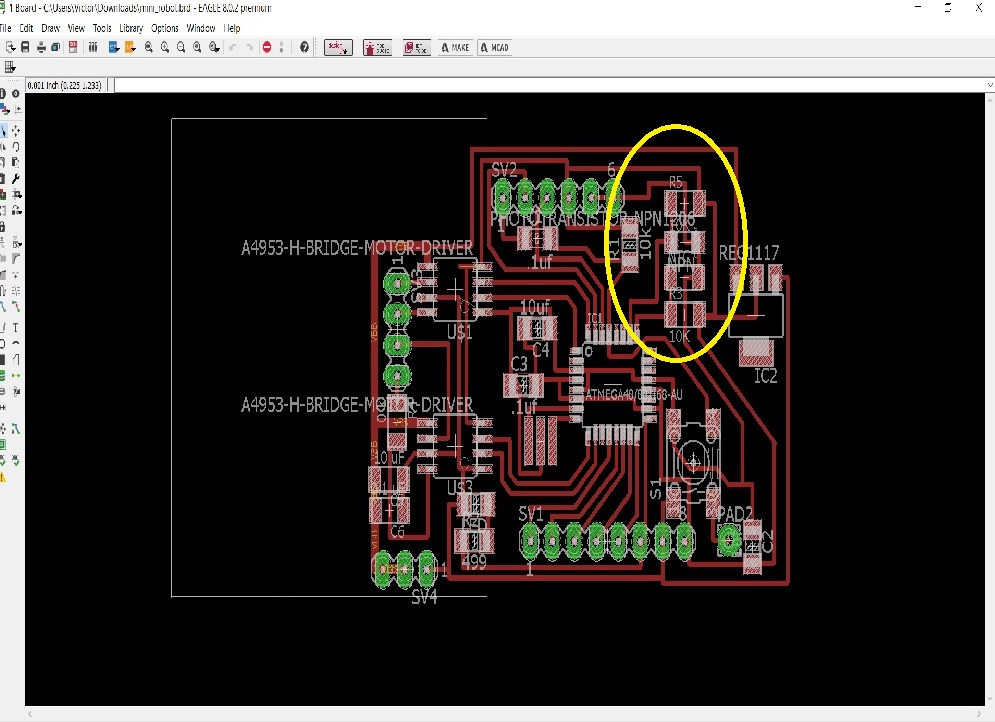This screenshot has width=995, height=722.
Task: Open the Options menu
Action: (164, 28)
